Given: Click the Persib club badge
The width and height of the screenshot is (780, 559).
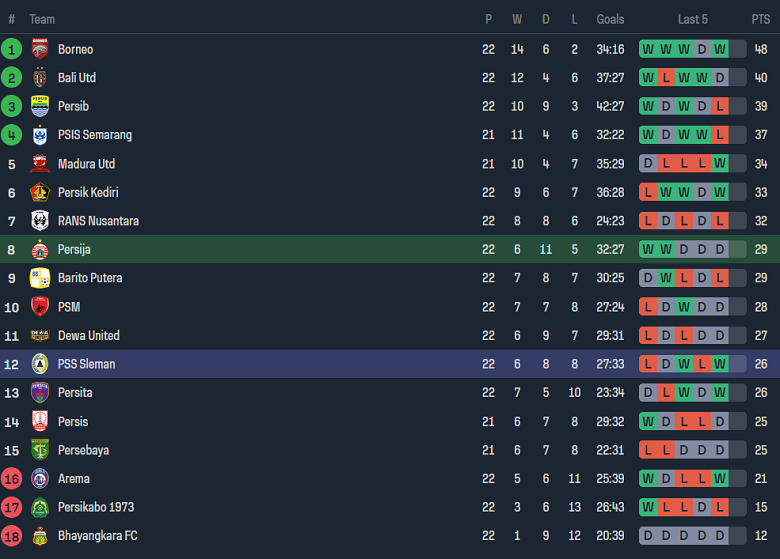Looking at the screenshot, I should 40,106.
